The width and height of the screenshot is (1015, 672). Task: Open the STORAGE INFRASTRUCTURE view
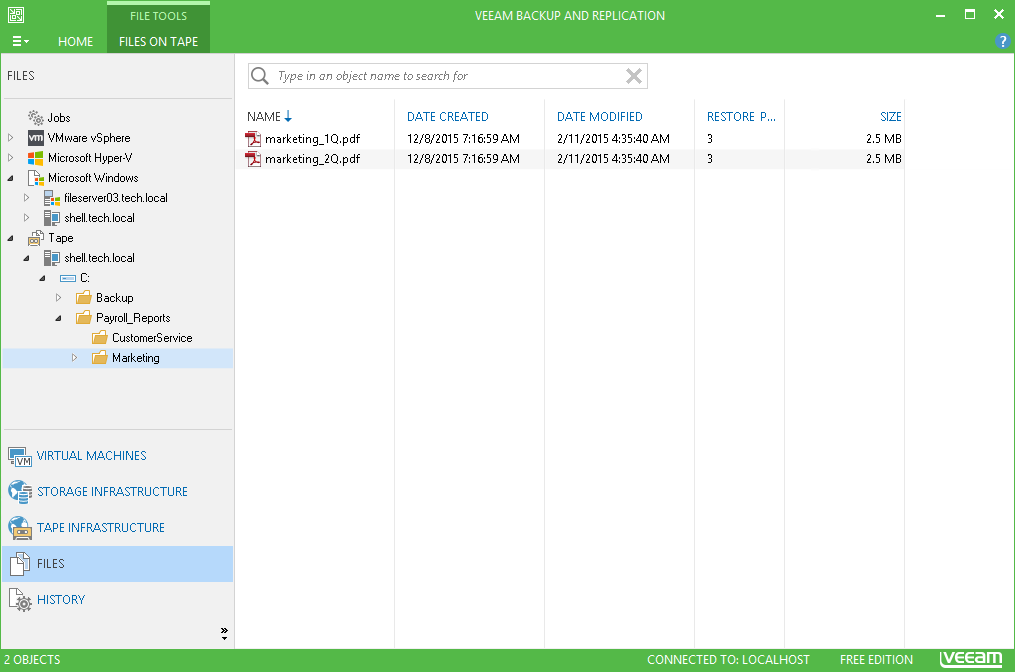point(112,491)
